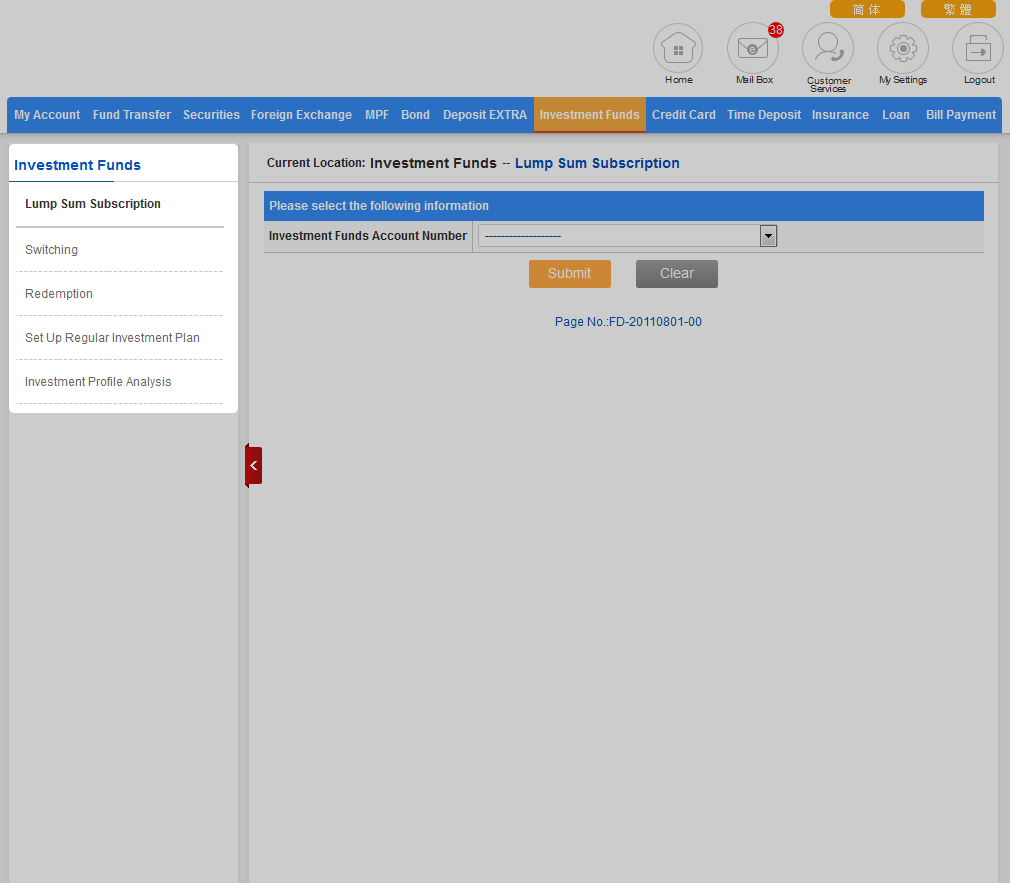Select Foreign Exchange in navigation bar

(x=301, y=115)
